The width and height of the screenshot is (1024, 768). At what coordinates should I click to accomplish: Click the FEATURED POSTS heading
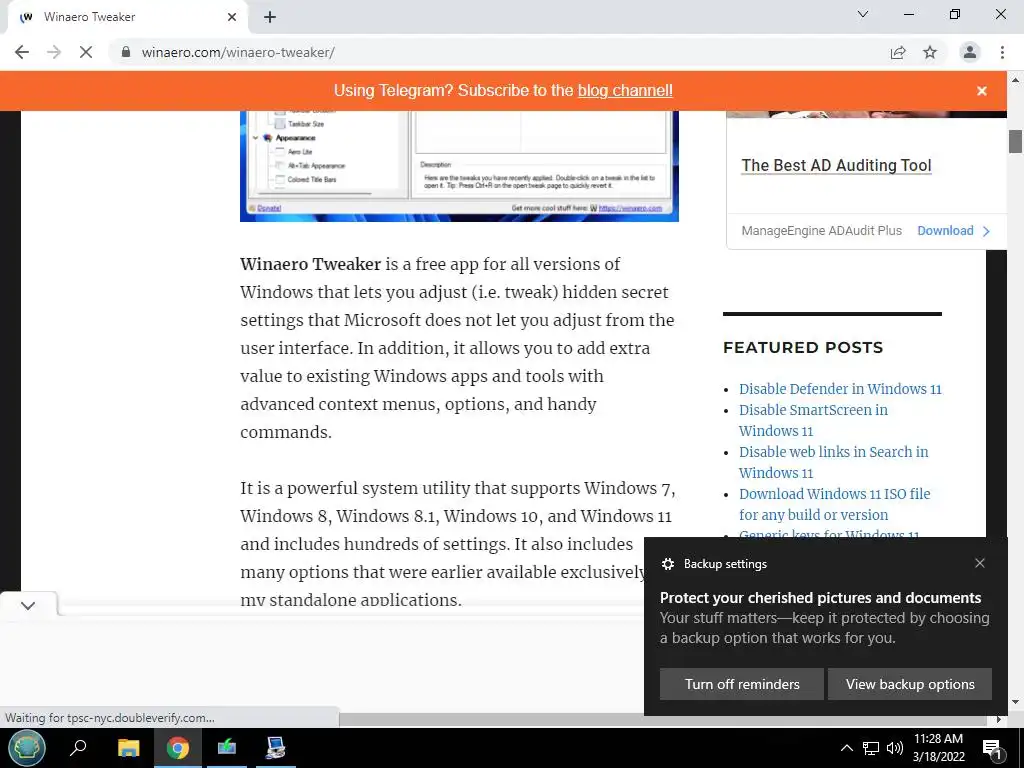(x=803, y=347)
